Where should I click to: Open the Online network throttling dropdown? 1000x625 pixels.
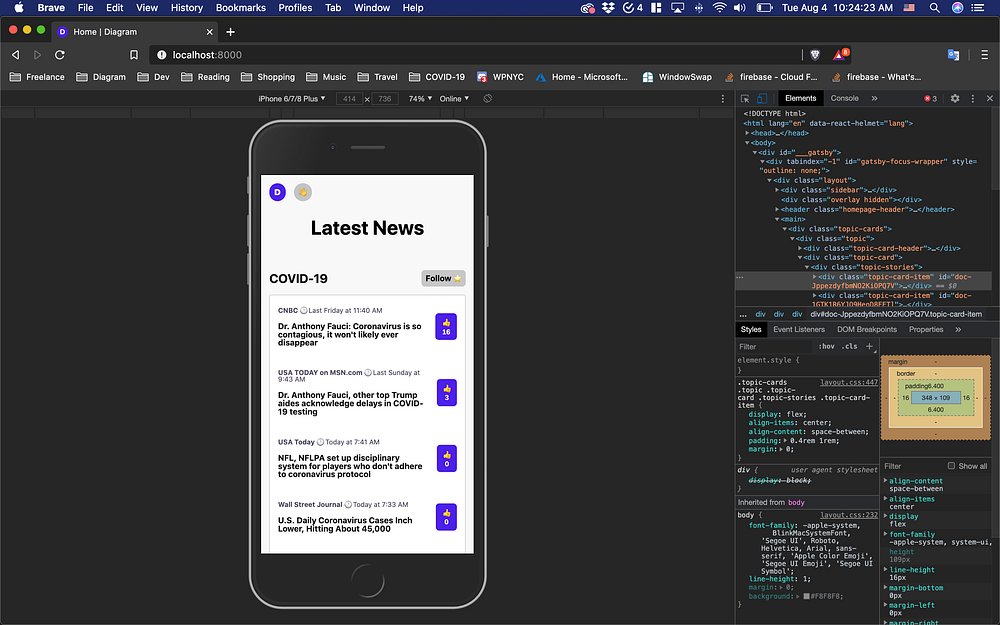coord(455,99)
